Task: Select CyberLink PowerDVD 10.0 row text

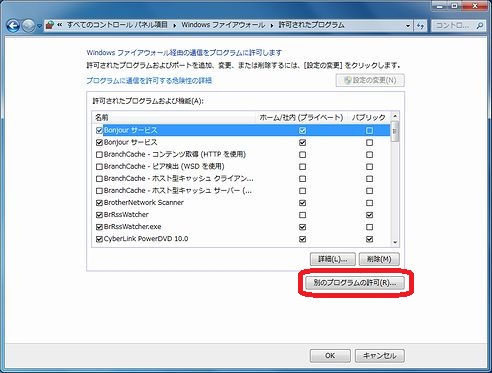Action: point(146,239)
